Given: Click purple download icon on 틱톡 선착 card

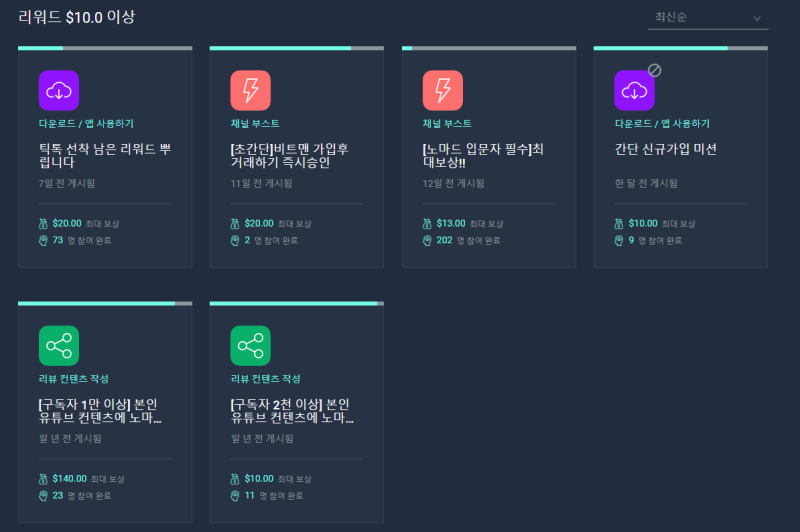Looking at the screenshot, I should pos(59,90).
